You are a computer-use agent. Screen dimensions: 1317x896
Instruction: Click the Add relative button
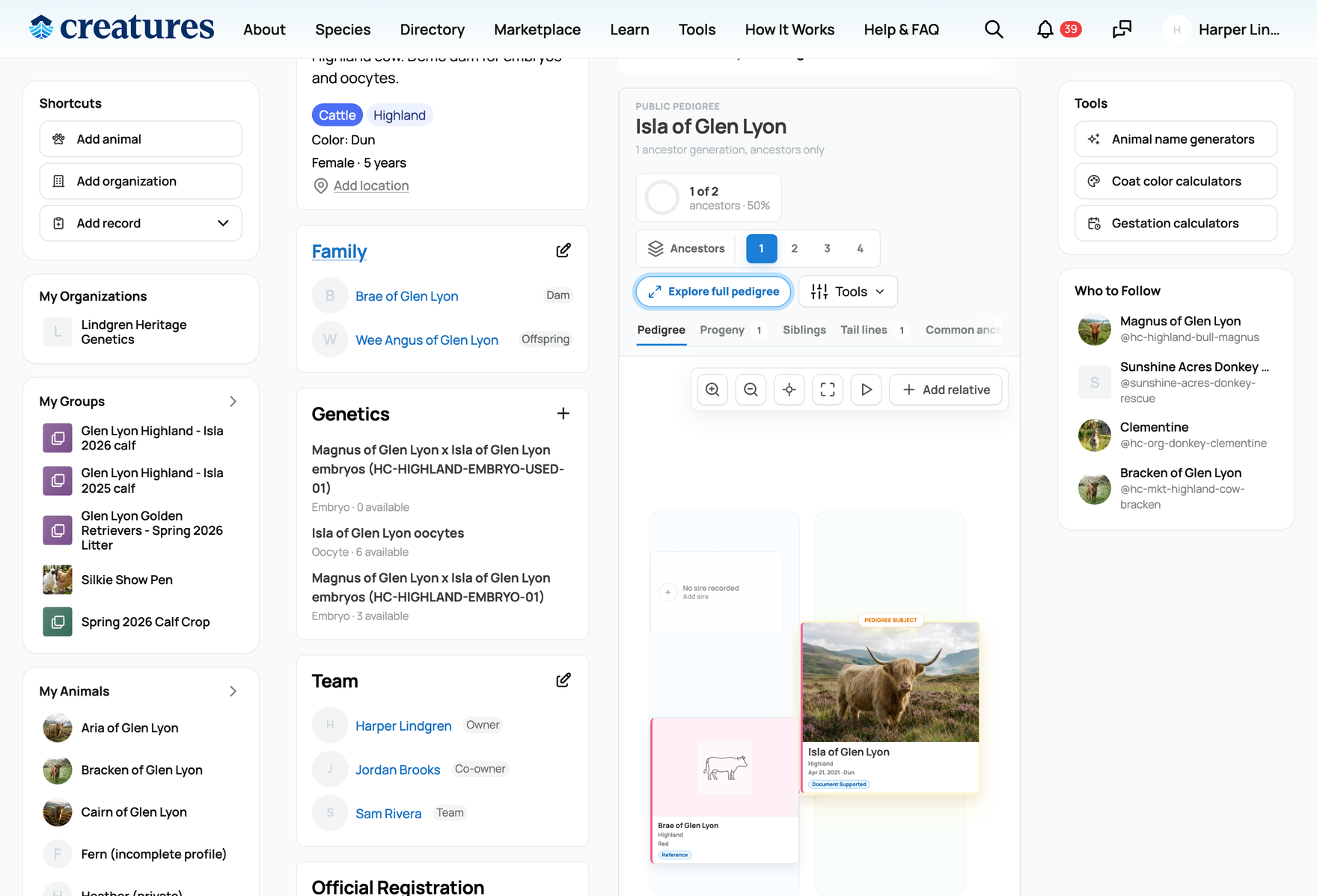tap(946, 390)
